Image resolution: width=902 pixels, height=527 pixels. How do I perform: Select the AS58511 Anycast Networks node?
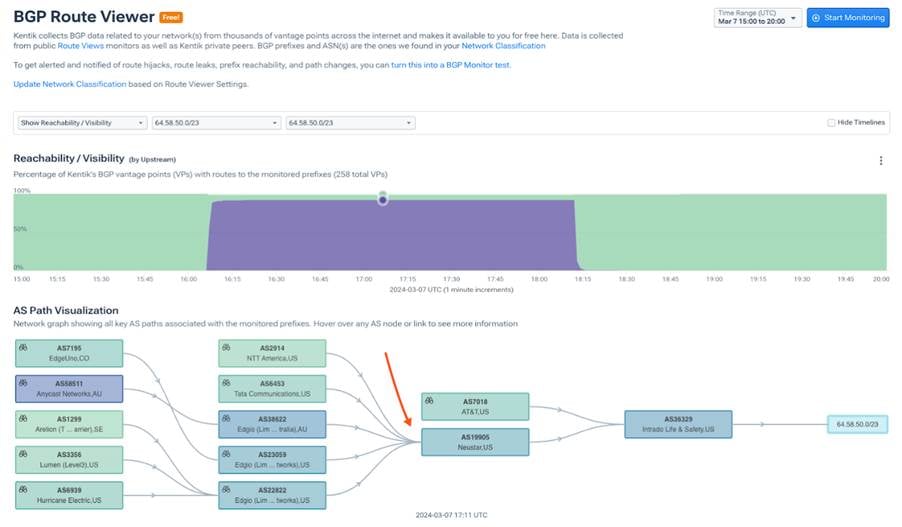point(69,388)
